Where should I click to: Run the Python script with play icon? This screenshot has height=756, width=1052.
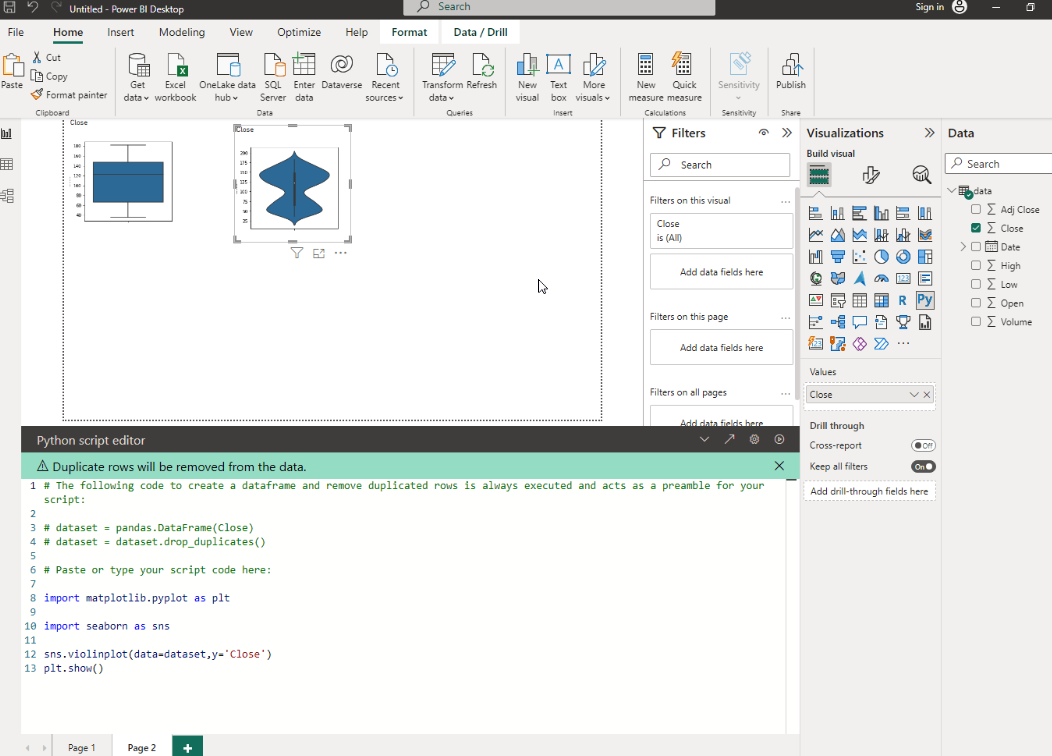pyautogui.click(x=779, y=439)
